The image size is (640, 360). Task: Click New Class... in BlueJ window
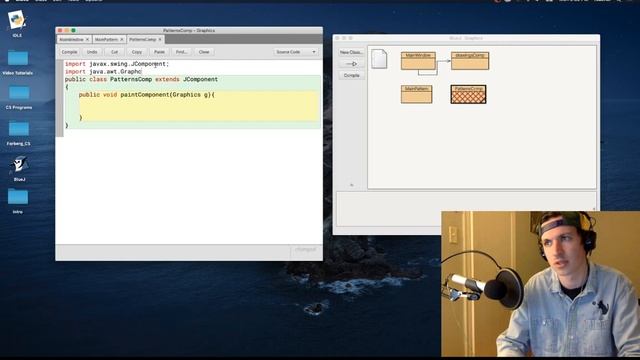pyautogui.click(x=351, y=53)
